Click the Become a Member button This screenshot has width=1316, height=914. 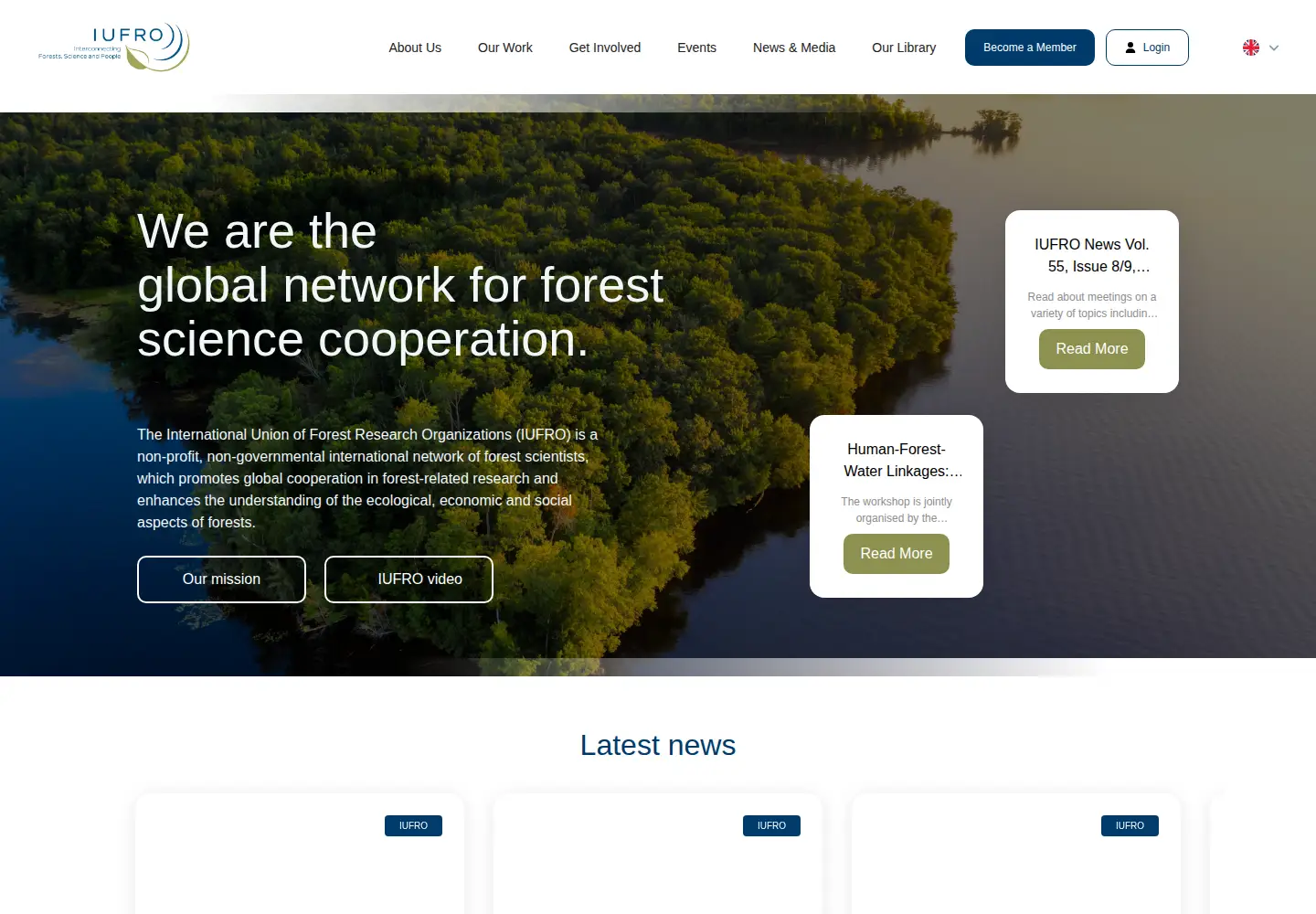coord(1030,48)
